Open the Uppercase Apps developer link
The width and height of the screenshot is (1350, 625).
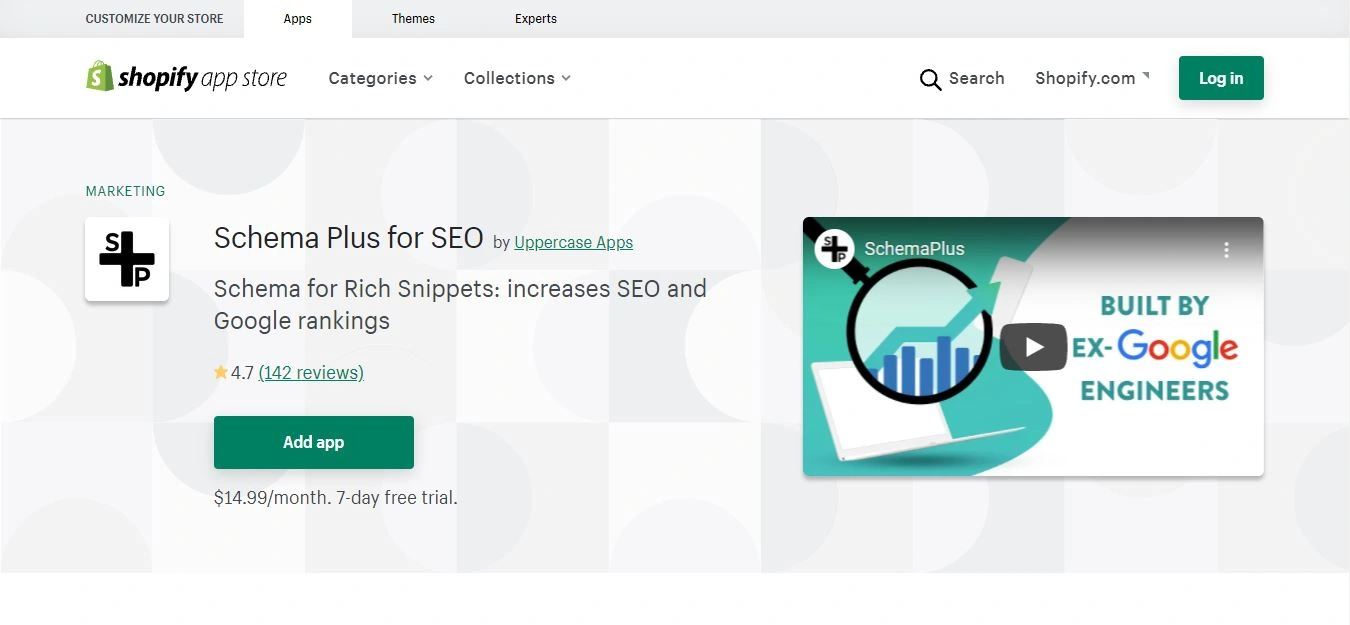click(x=573, y=242)
